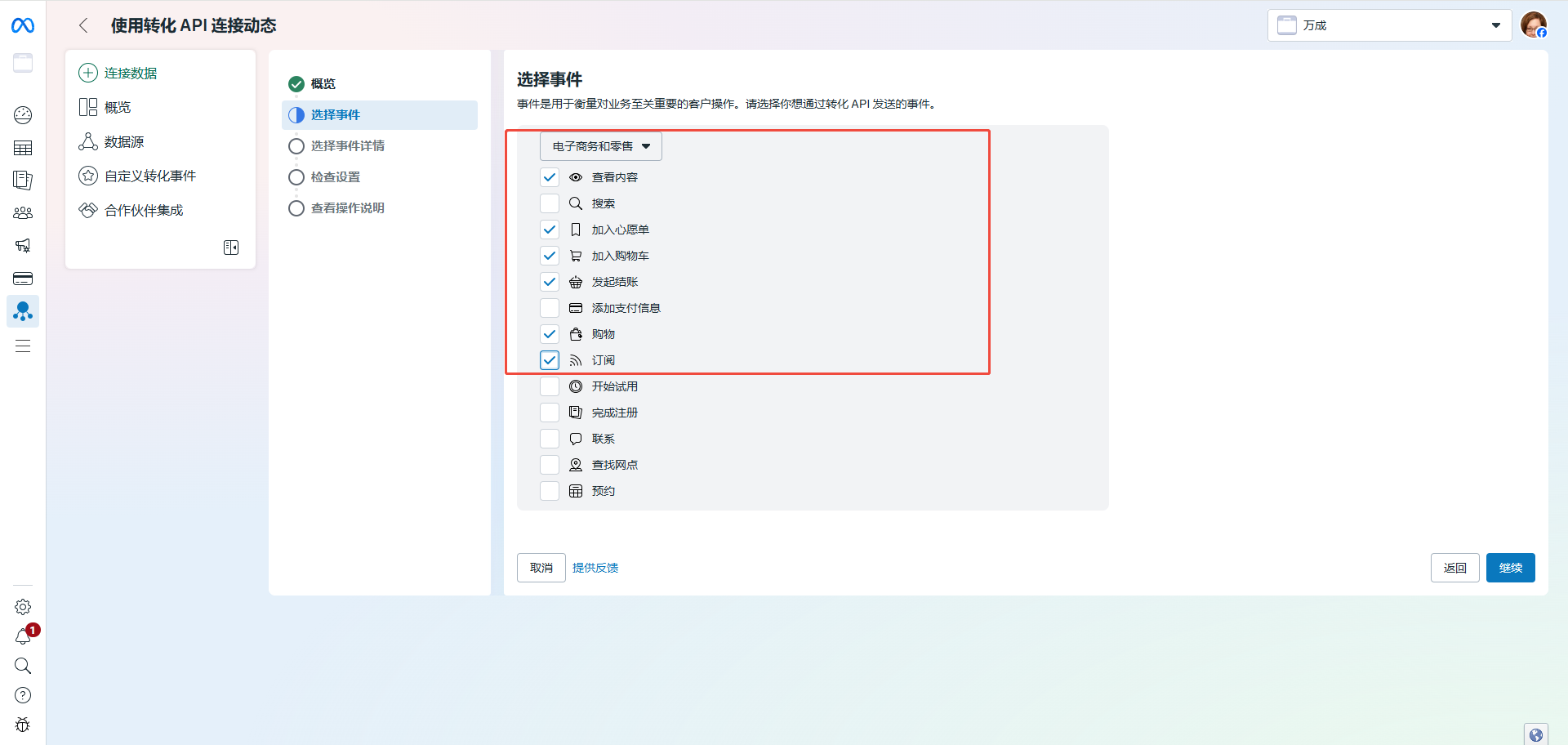Check the 搜索 event checkbox
The width and height of the screenshot is (1568, 745).
(550, 203)
